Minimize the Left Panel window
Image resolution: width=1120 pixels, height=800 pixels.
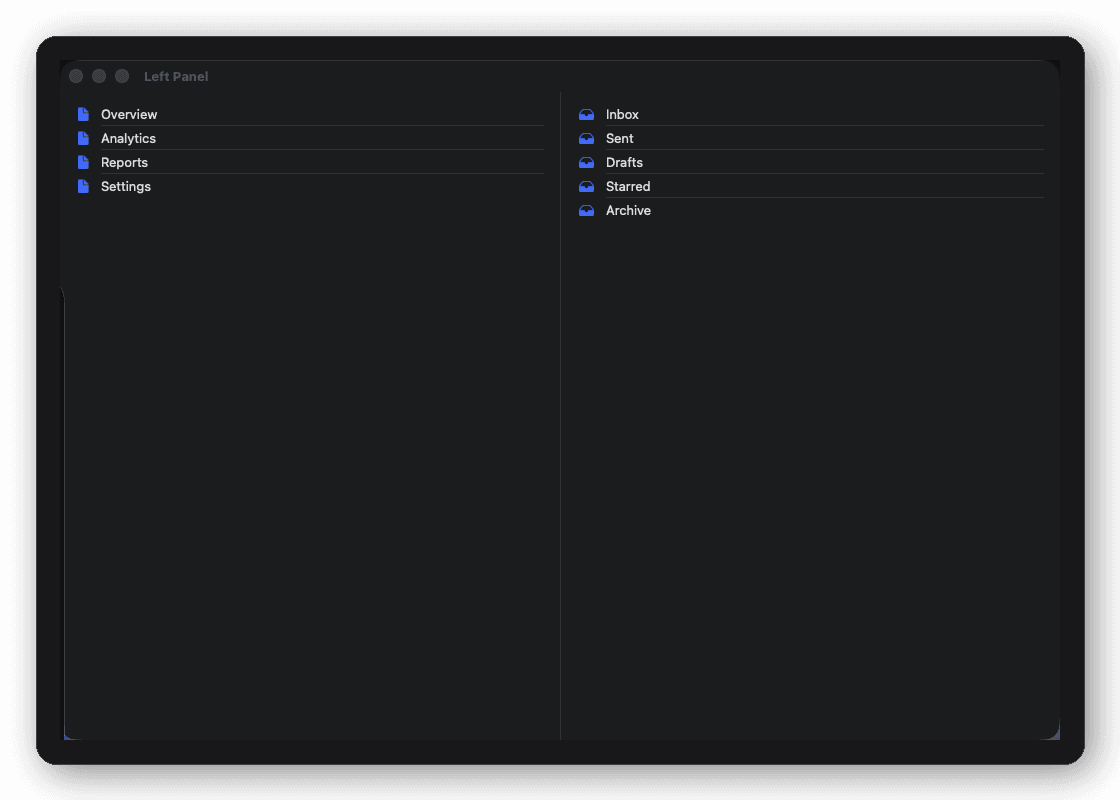coord(99,76)
